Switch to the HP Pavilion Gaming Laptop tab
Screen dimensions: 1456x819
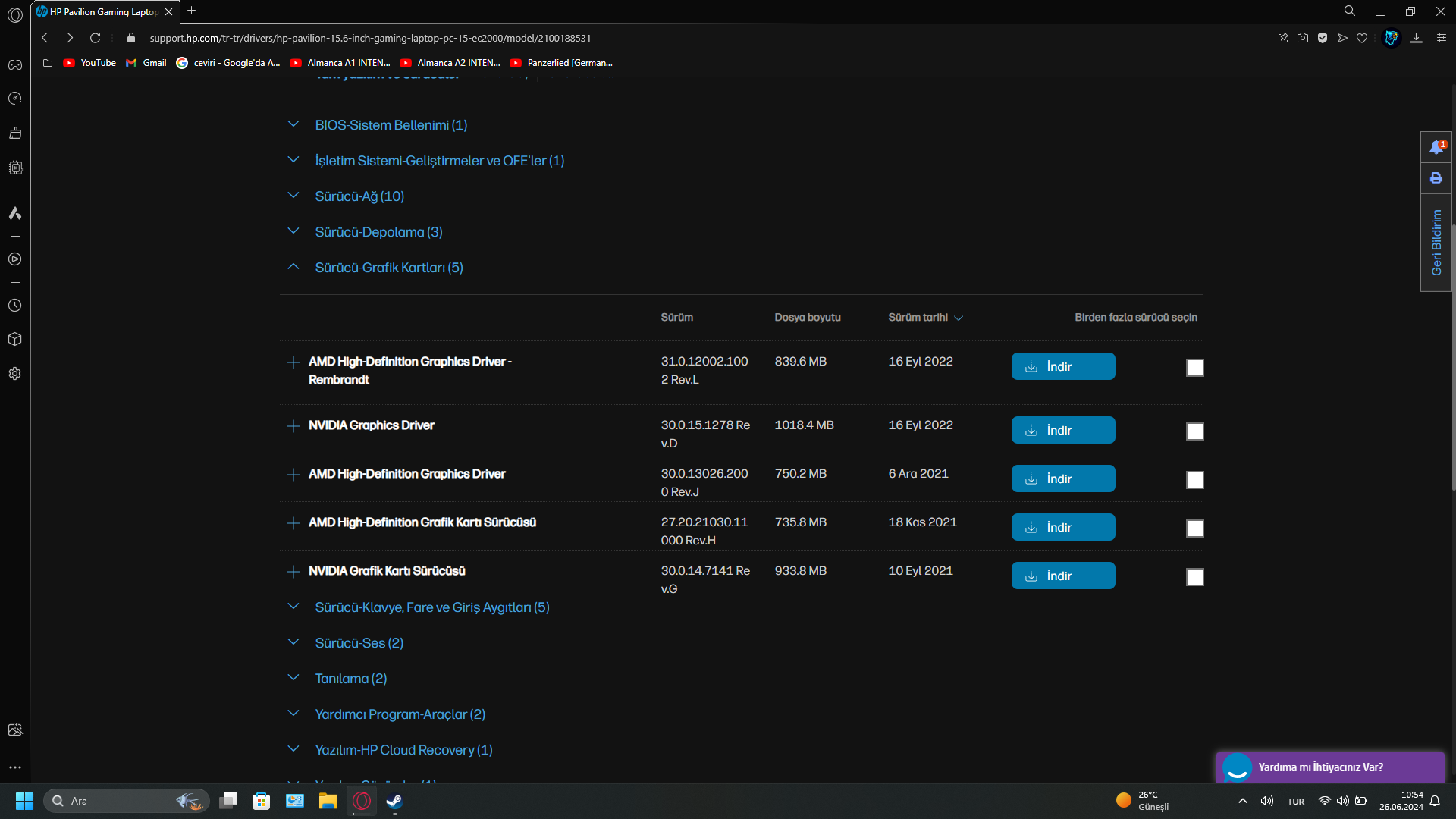(103, 11)
